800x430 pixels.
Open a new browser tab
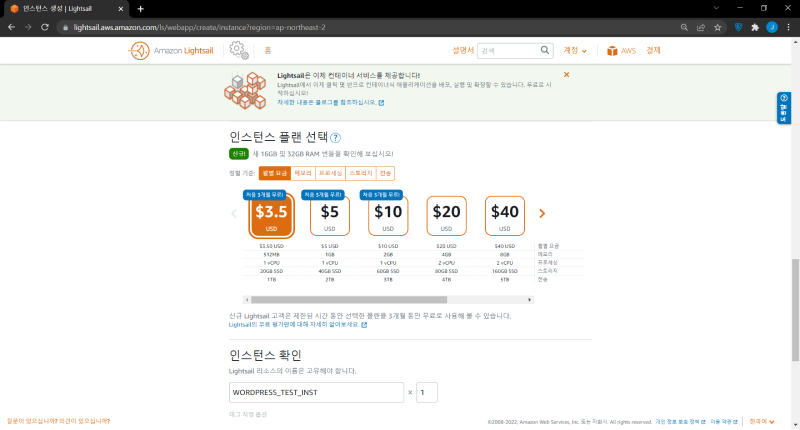pos(140,9)
